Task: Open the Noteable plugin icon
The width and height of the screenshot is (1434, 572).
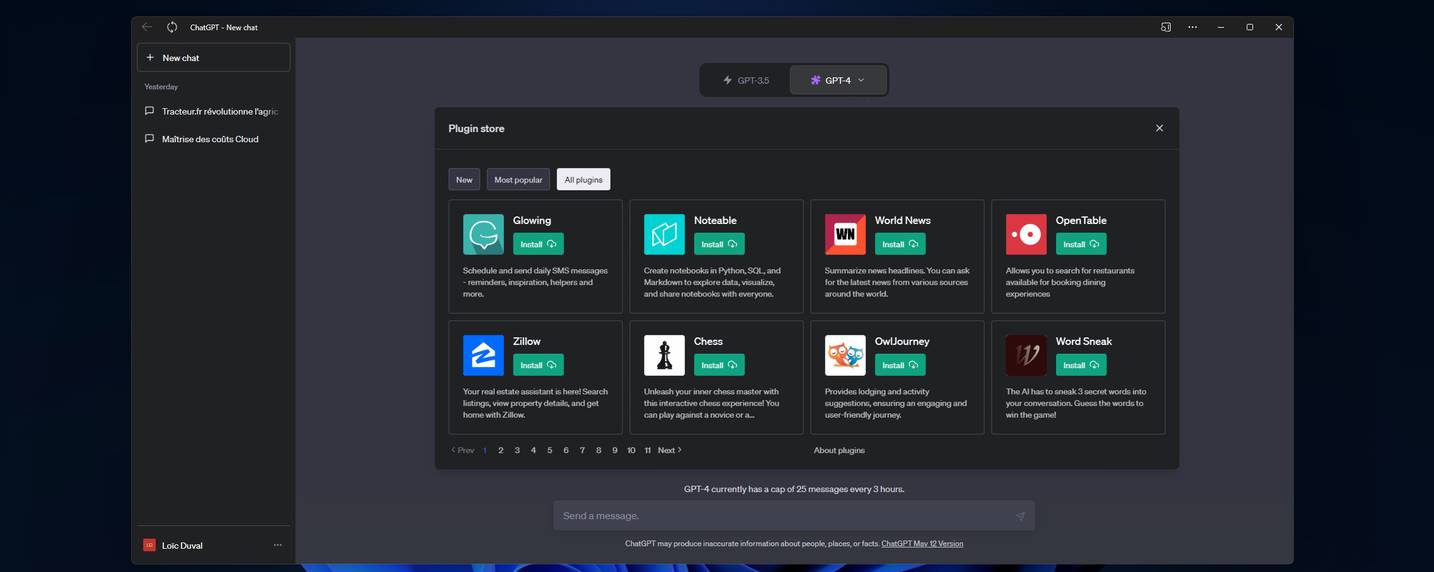Action: [x=664, y=234]
